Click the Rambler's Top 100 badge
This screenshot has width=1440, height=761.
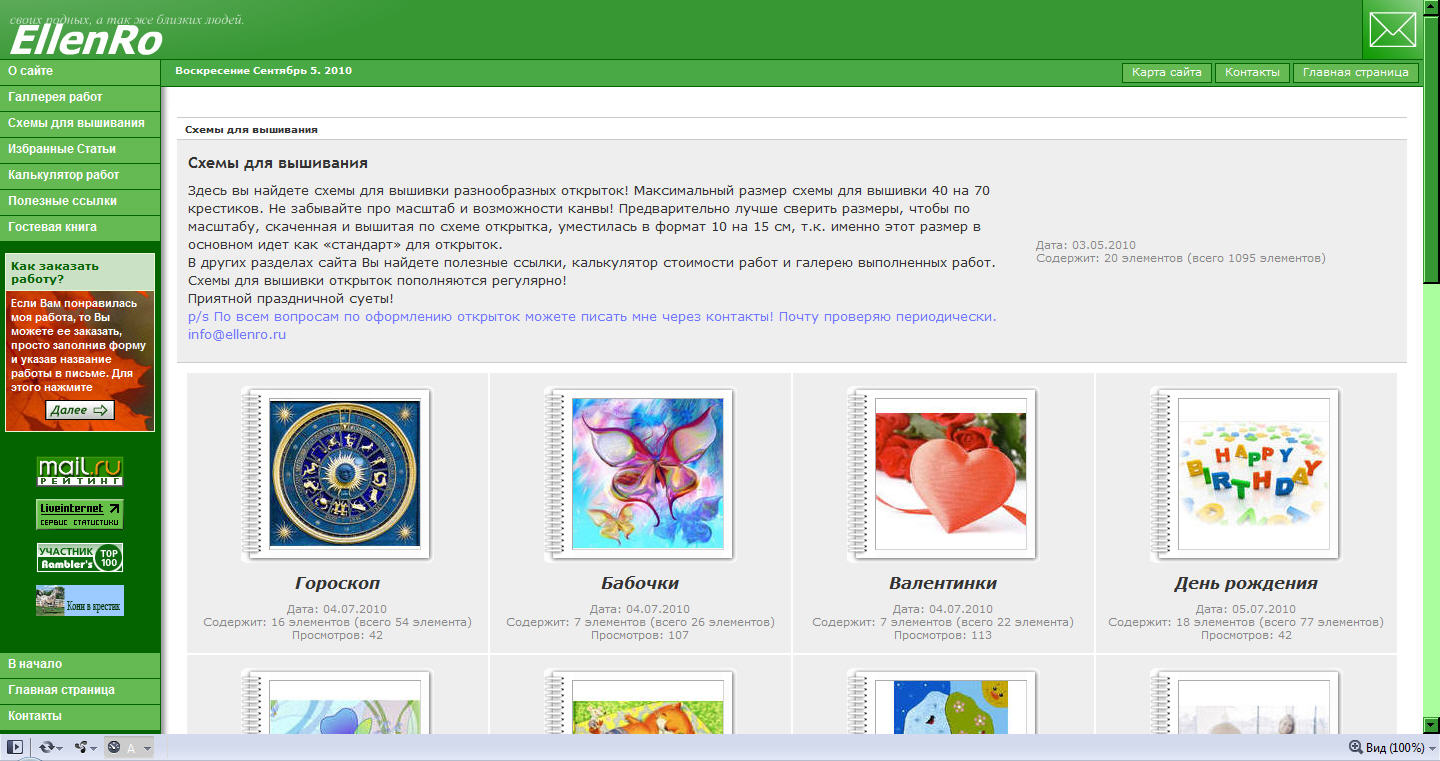80,557
